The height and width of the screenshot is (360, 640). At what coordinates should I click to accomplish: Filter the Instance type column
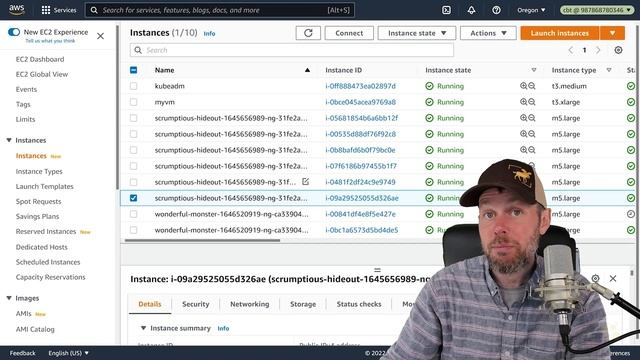(x=609, y=70)
